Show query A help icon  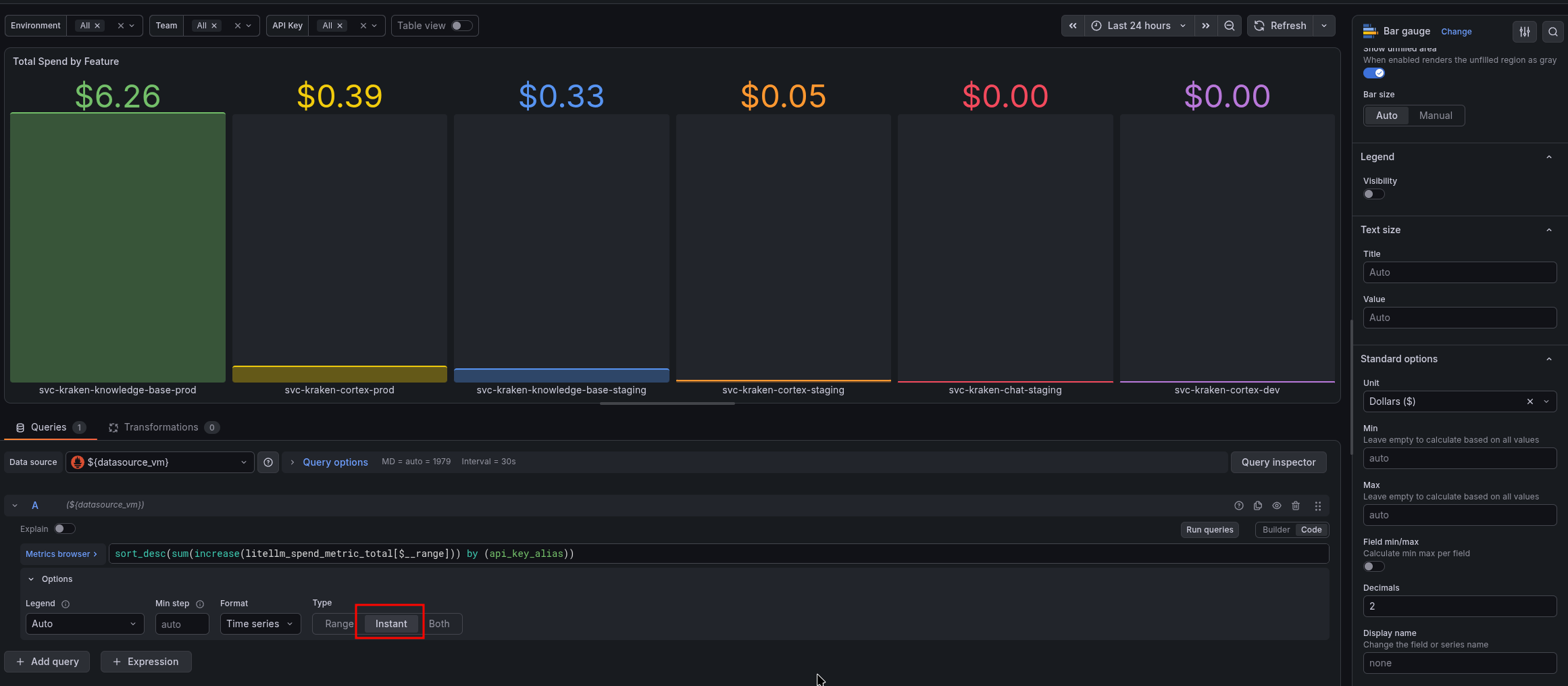tap(1239, 506)
